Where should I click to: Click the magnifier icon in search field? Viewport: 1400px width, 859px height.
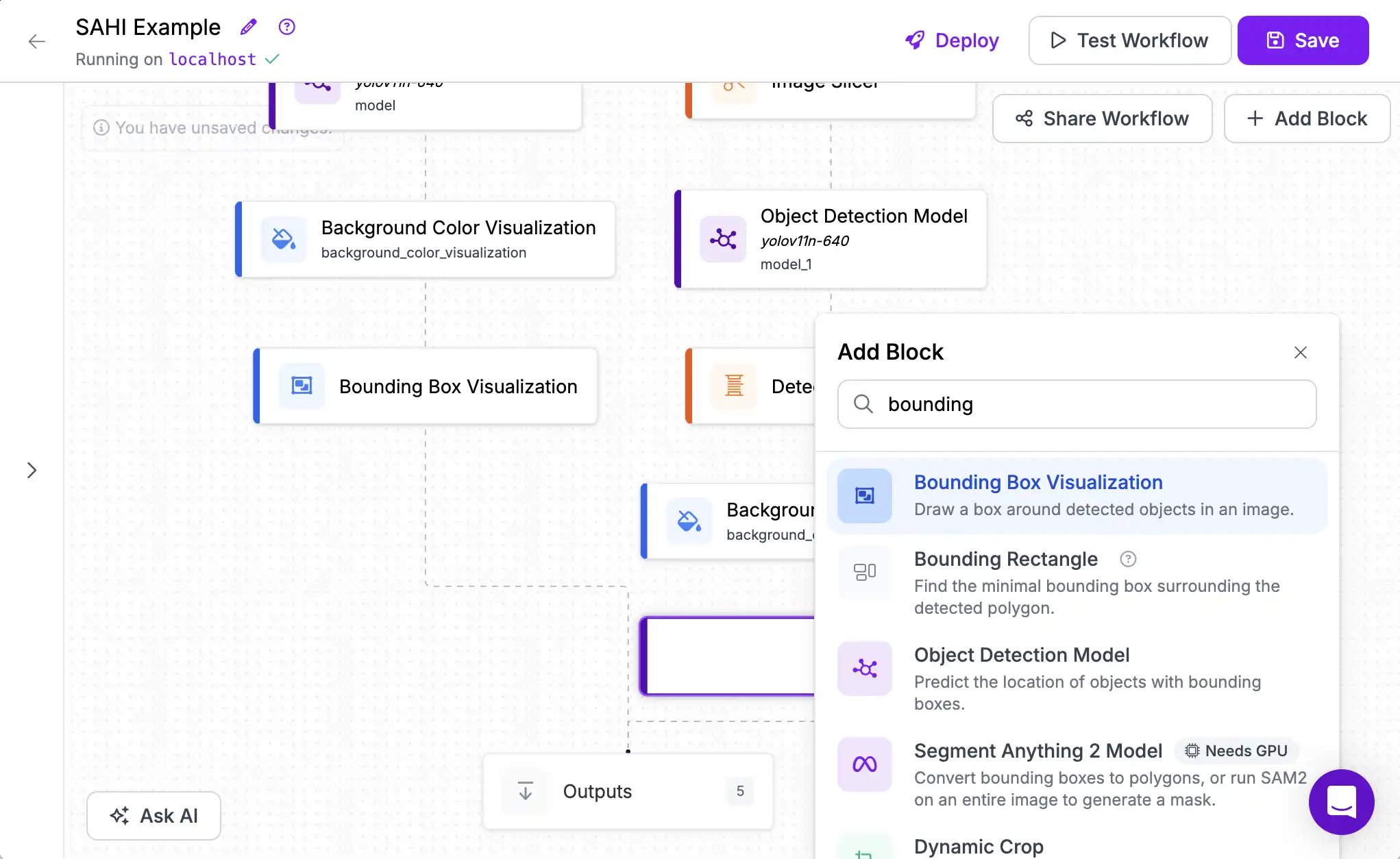click(x=863, y=404)
